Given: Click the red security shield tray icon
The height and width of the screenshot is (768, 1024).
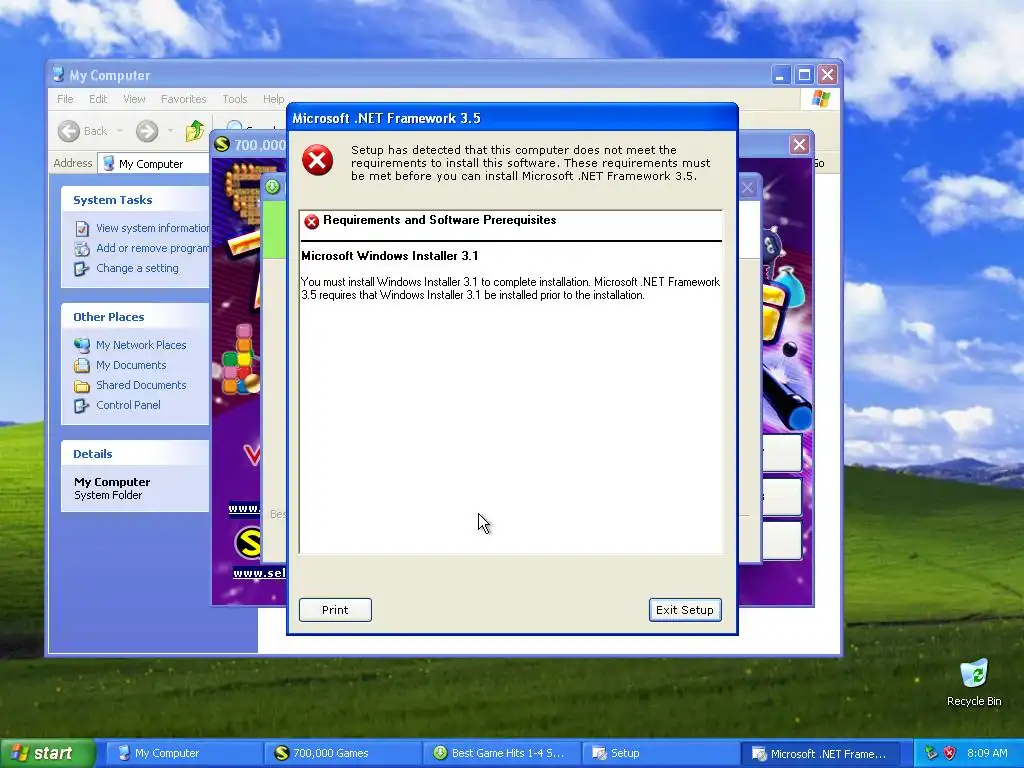Looking at the screenshot, I should click(949, 754).
